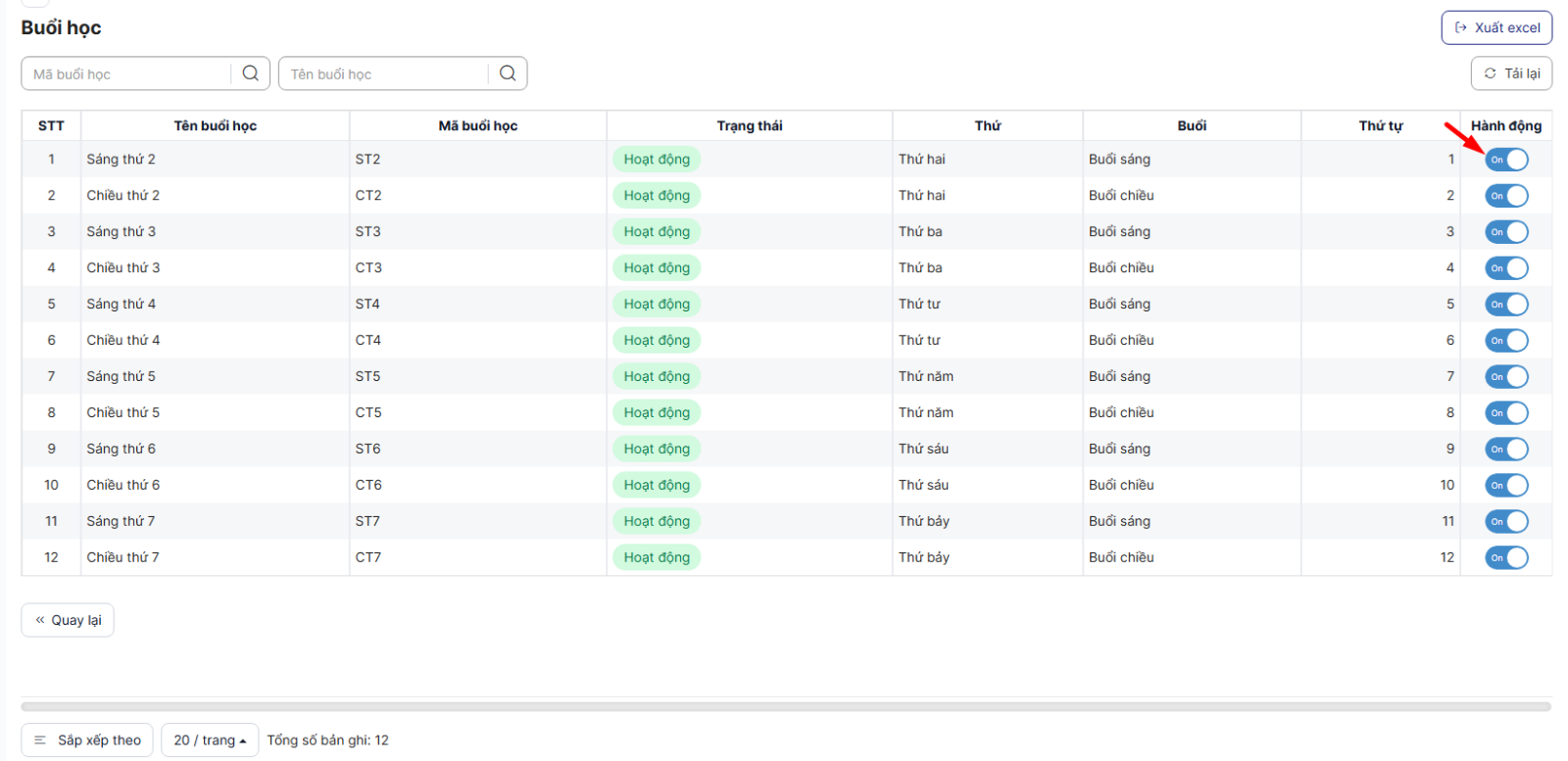Reload the table with Tải lại
Screen dimensions: 1568x761
[x=1511, y=73]
